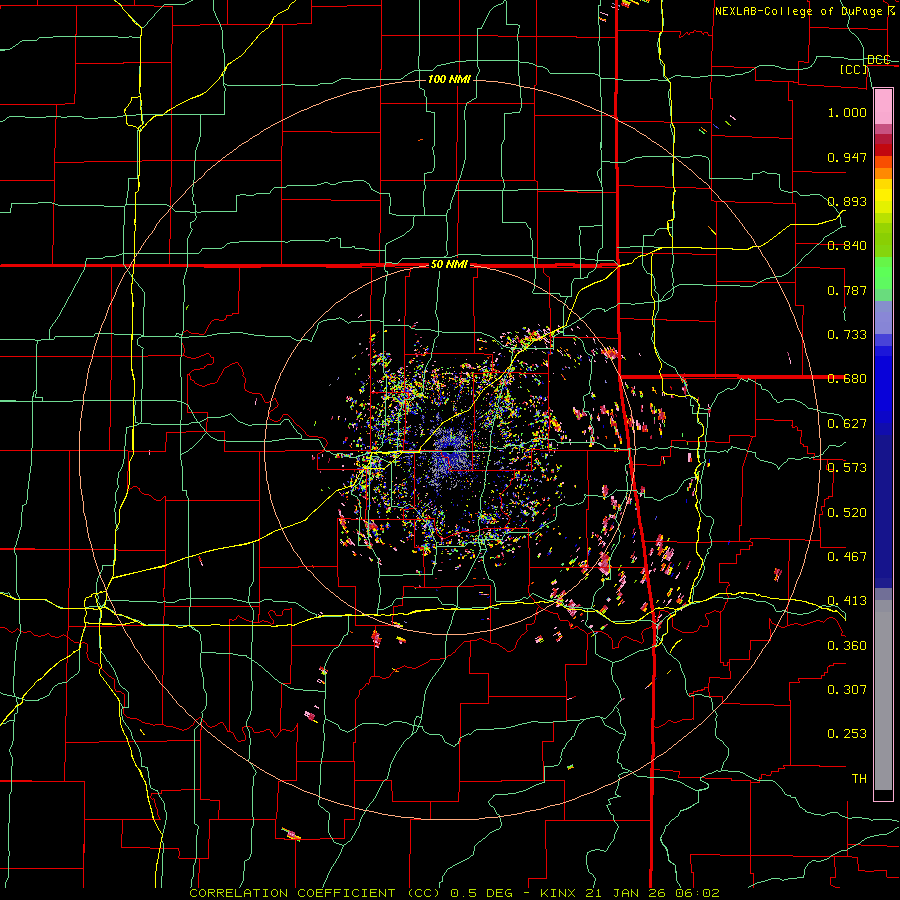Click the 0.467 legend value
This screenshot has height=900, width=900.
coord(847,556)
